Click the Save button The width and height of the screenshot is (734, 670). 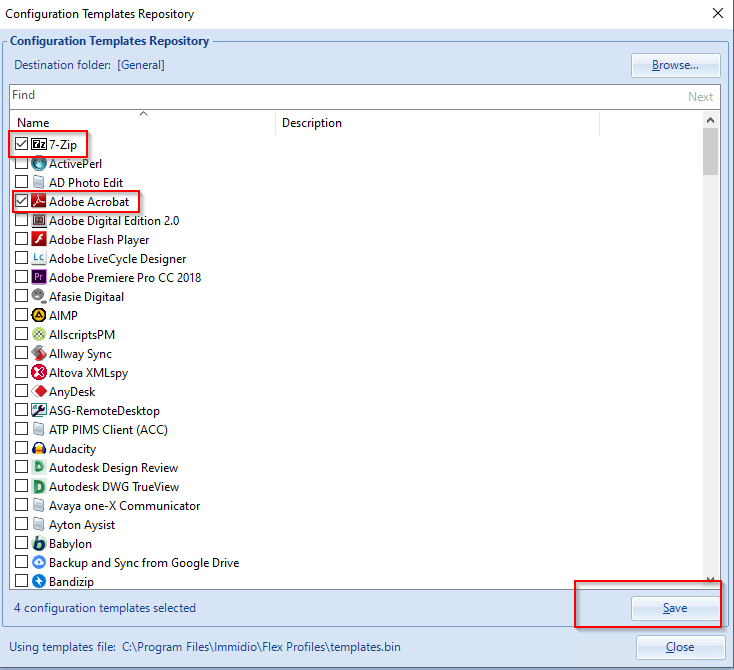(x=675, y=608)
